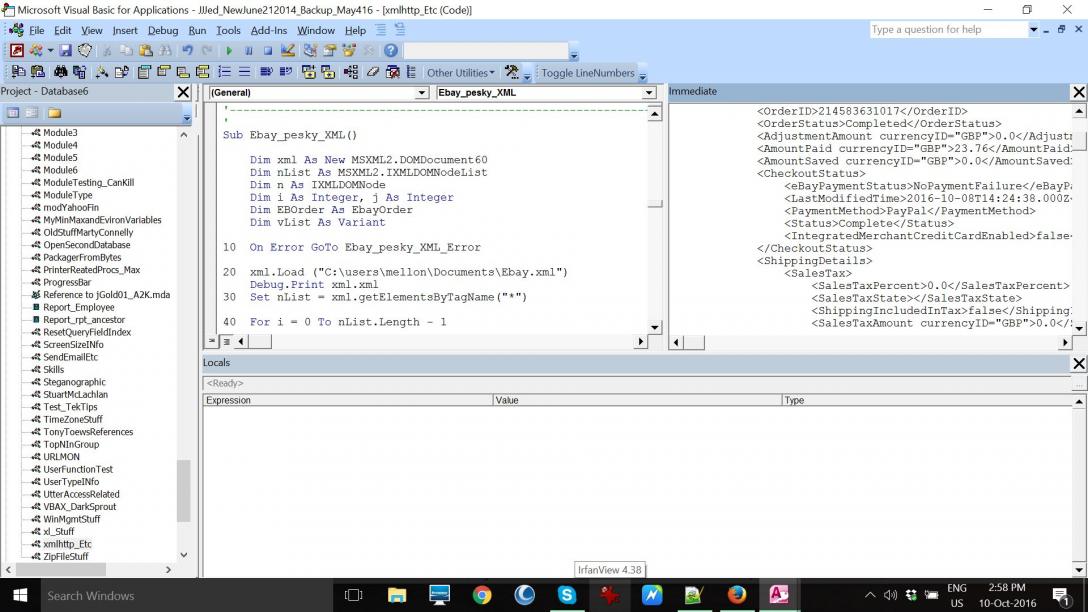Click the Windows Start button on the taskbar

(19, 595)
